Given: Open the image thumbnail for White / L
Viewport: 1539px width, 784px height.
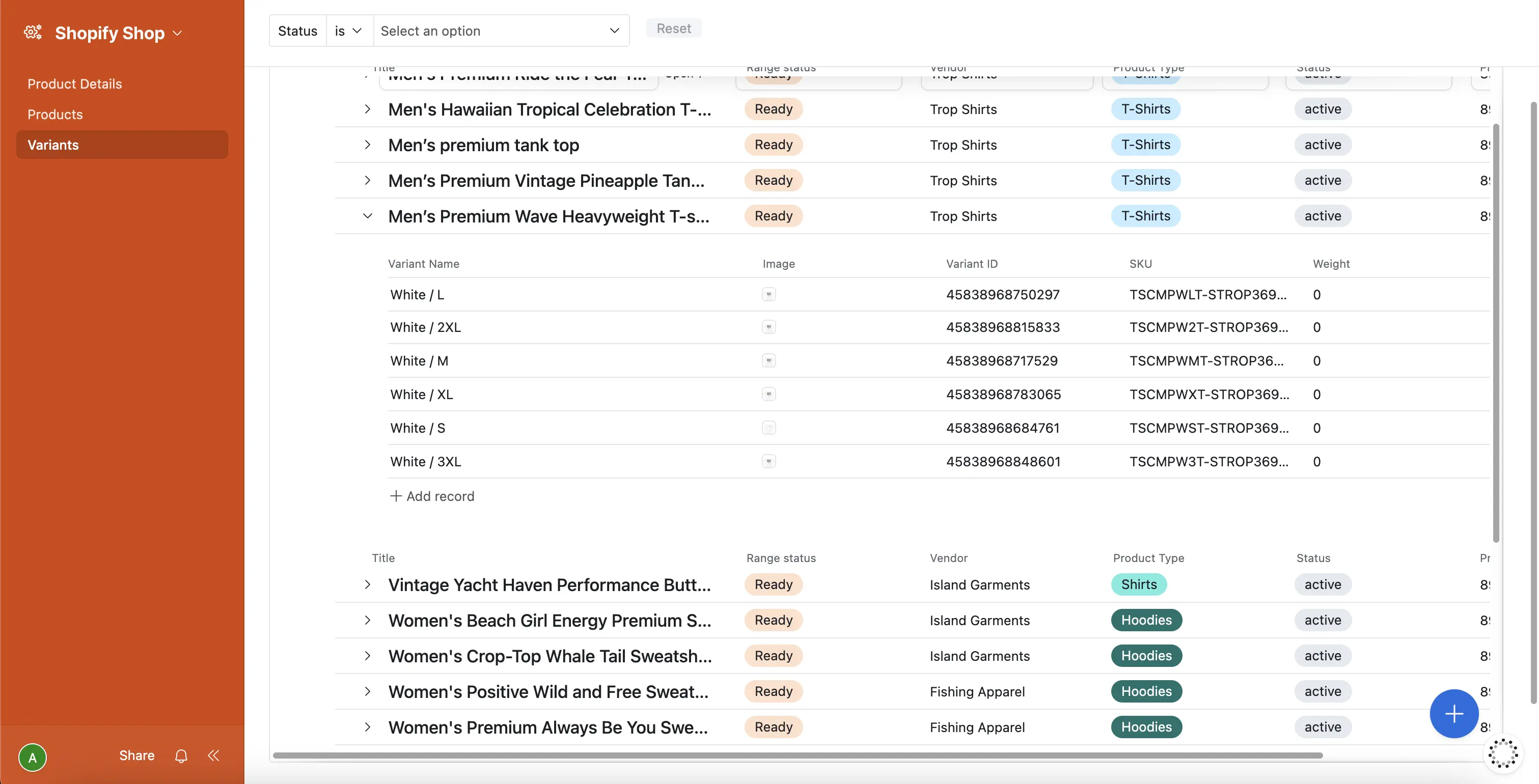Looking at the screenshot, I should pyautogui.click(x=768, y=294).
